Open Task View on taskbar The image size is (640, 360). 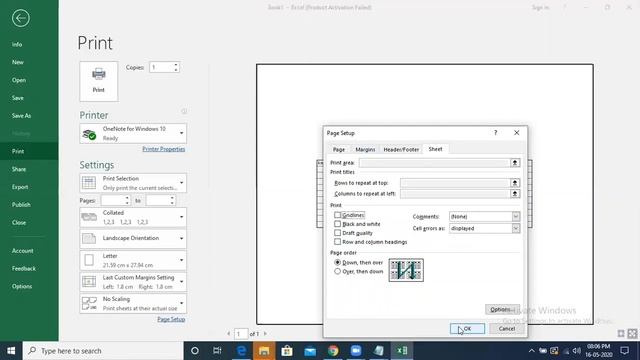(x=217, y=351)
